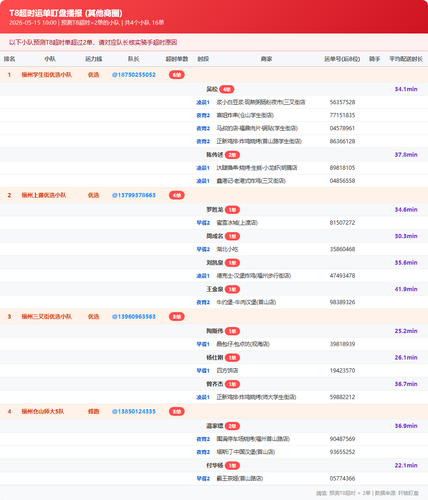Click the 37.8min average delivery time
Screen dimensions: 428x500
tap(406, 155)
